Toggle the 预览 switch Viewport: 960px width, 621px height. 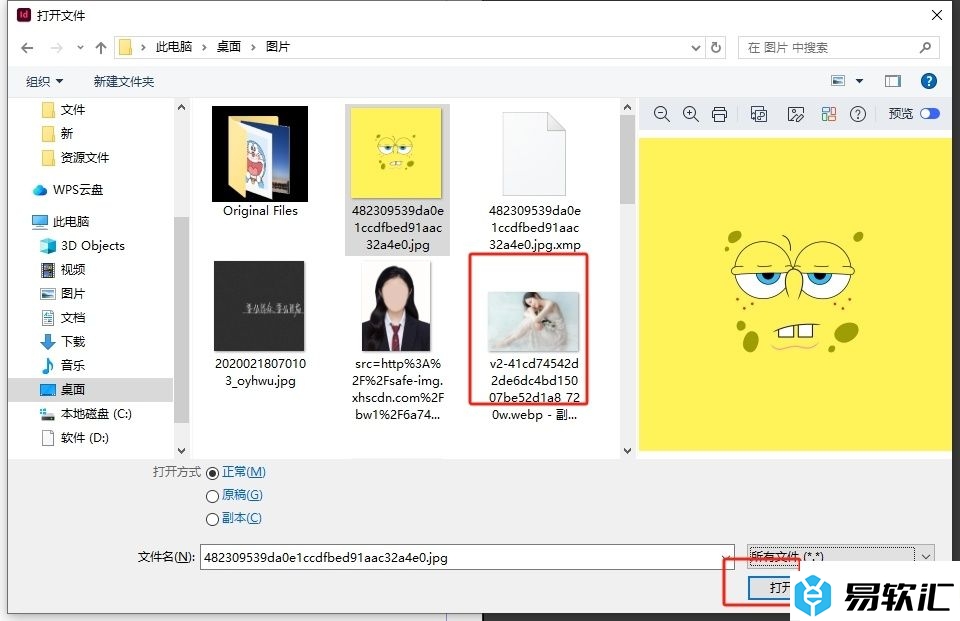pyautogui.click(x=929, y=114)
